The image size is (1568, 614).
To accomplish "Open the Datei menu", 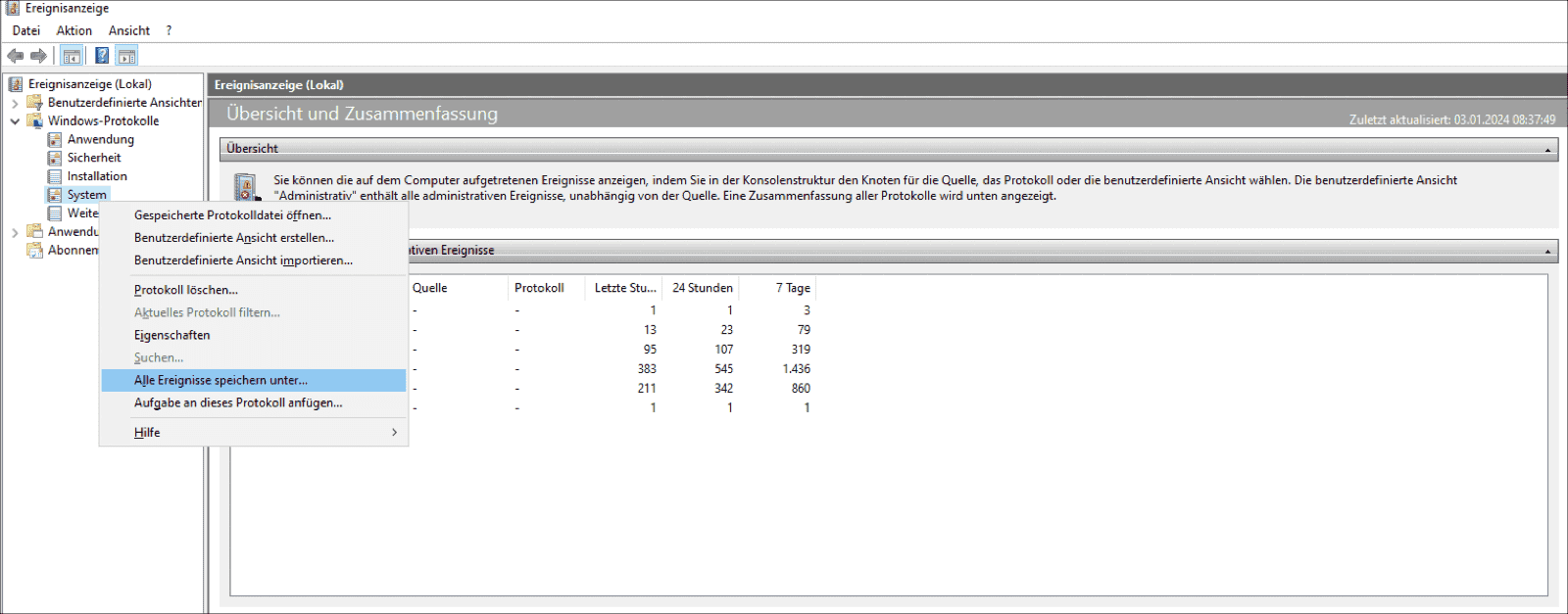I will click(26, 30).
